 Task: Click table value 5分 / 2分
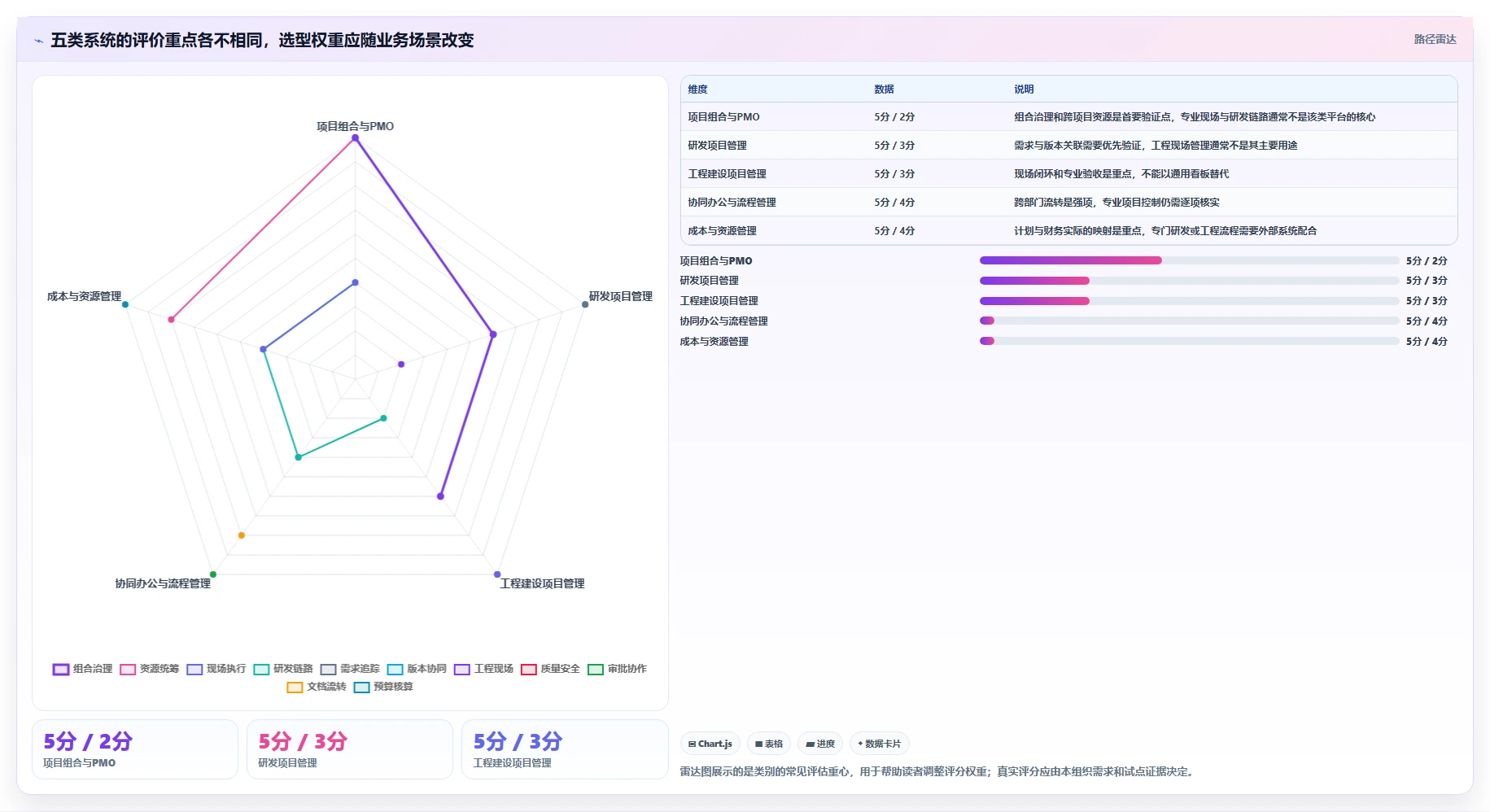(894, 117)
